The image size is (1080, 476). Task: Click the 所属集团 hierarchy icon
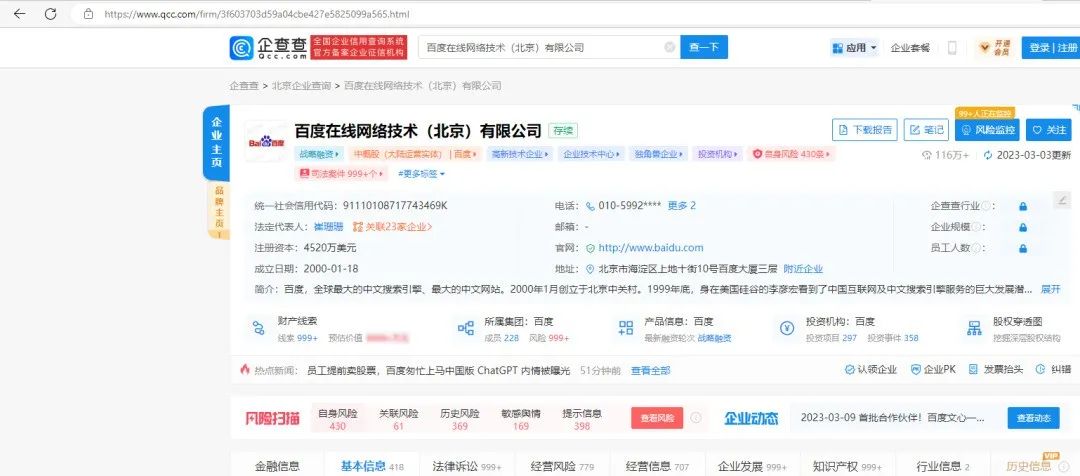(x=466, y=328)
